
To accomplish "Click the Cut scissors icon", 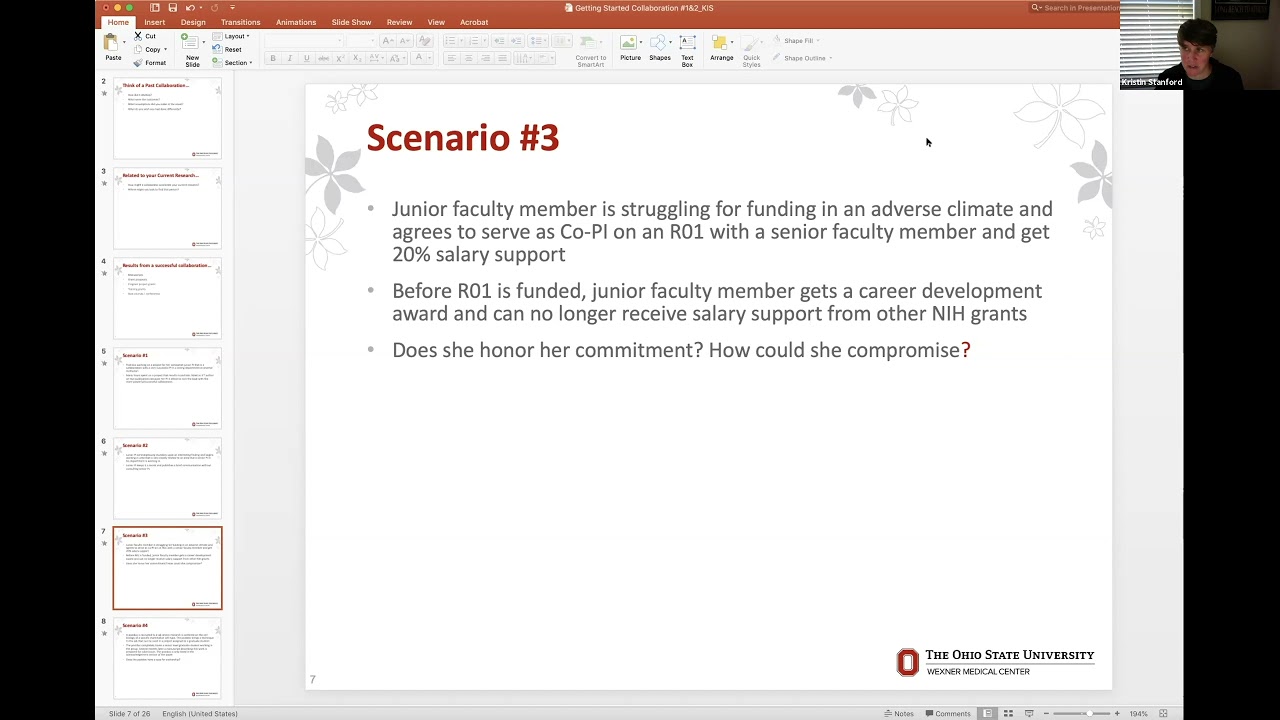I will 138,36.
